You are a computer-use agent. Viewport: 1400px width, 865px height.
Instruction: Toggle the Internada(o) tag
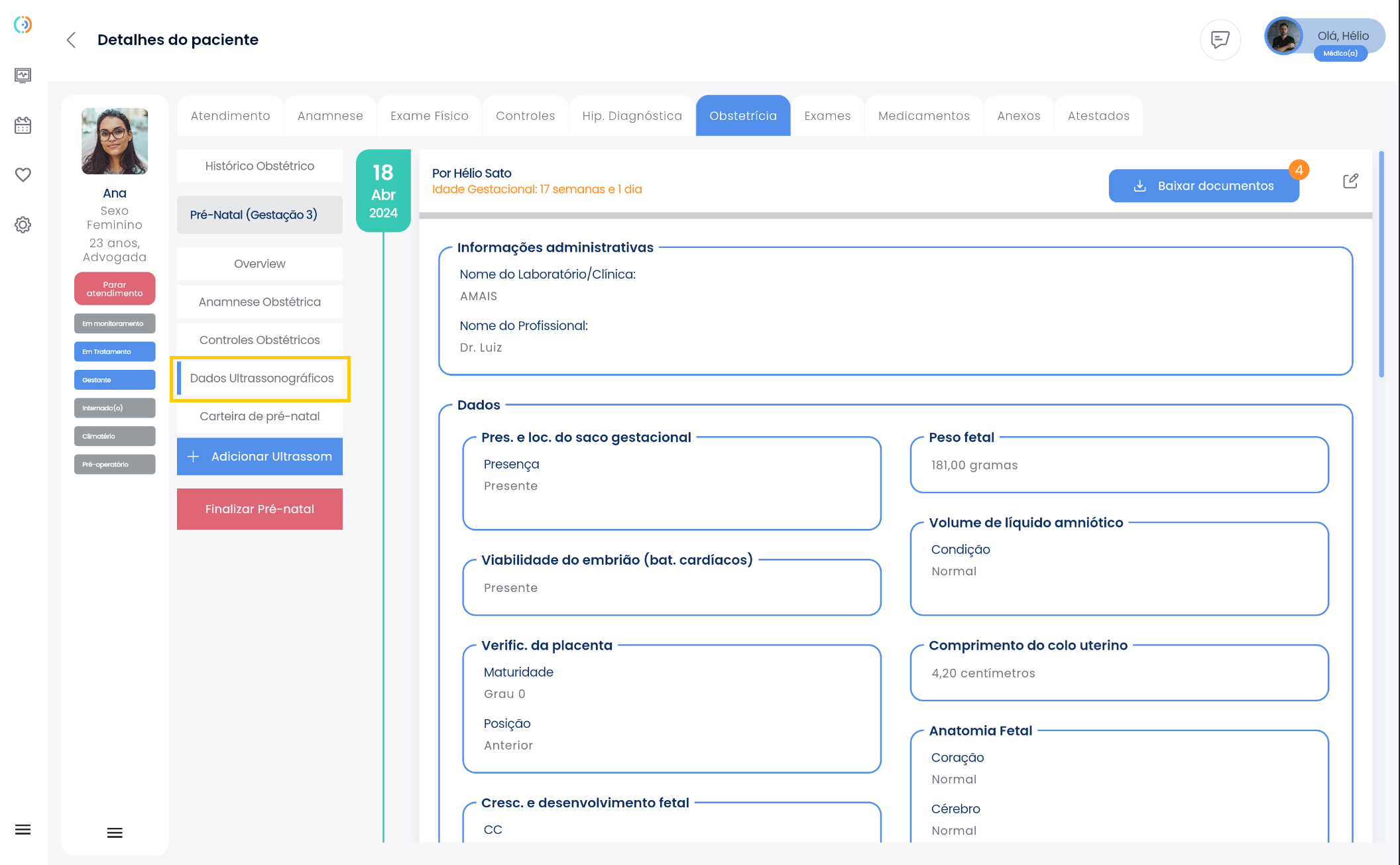coord(115,408)
